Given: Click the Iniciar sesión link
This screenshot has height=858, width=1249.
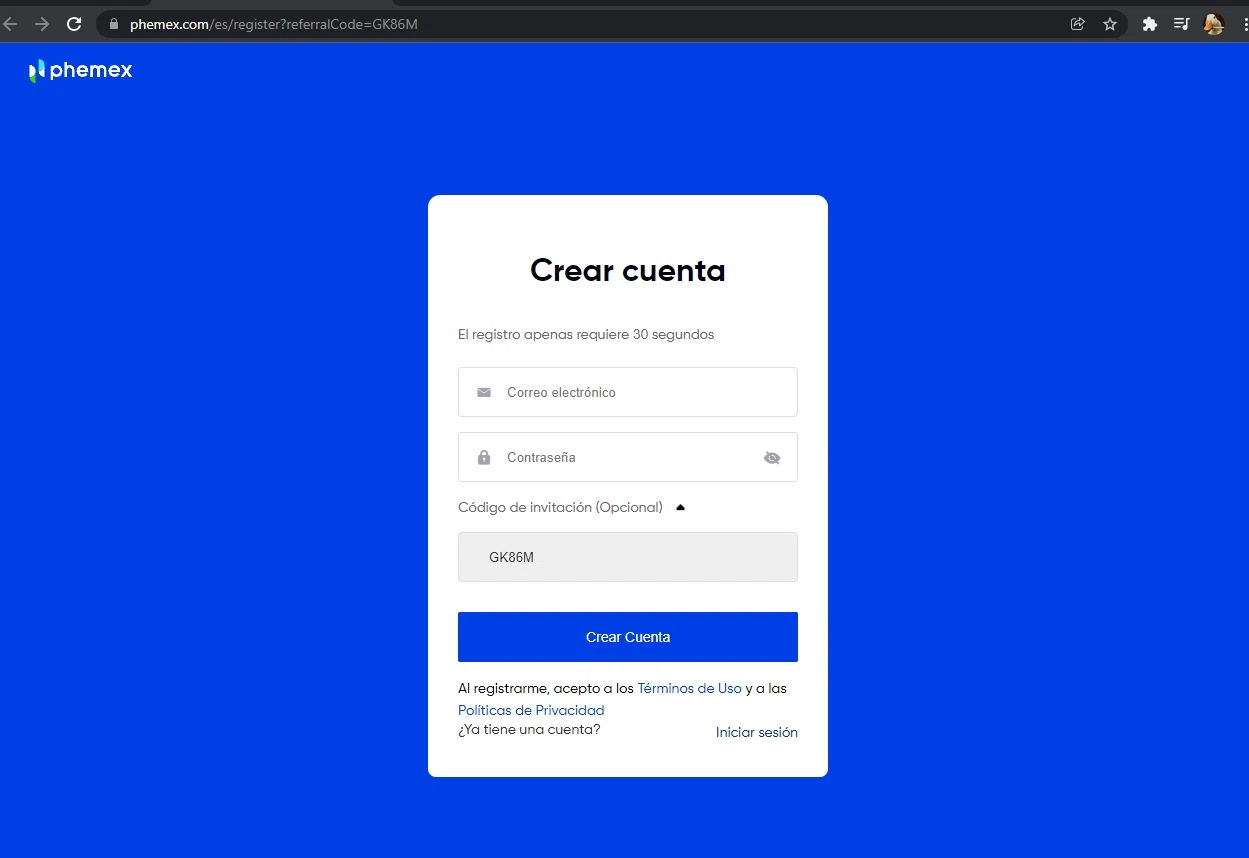Looking at the screenshot, I should (757, 732).
